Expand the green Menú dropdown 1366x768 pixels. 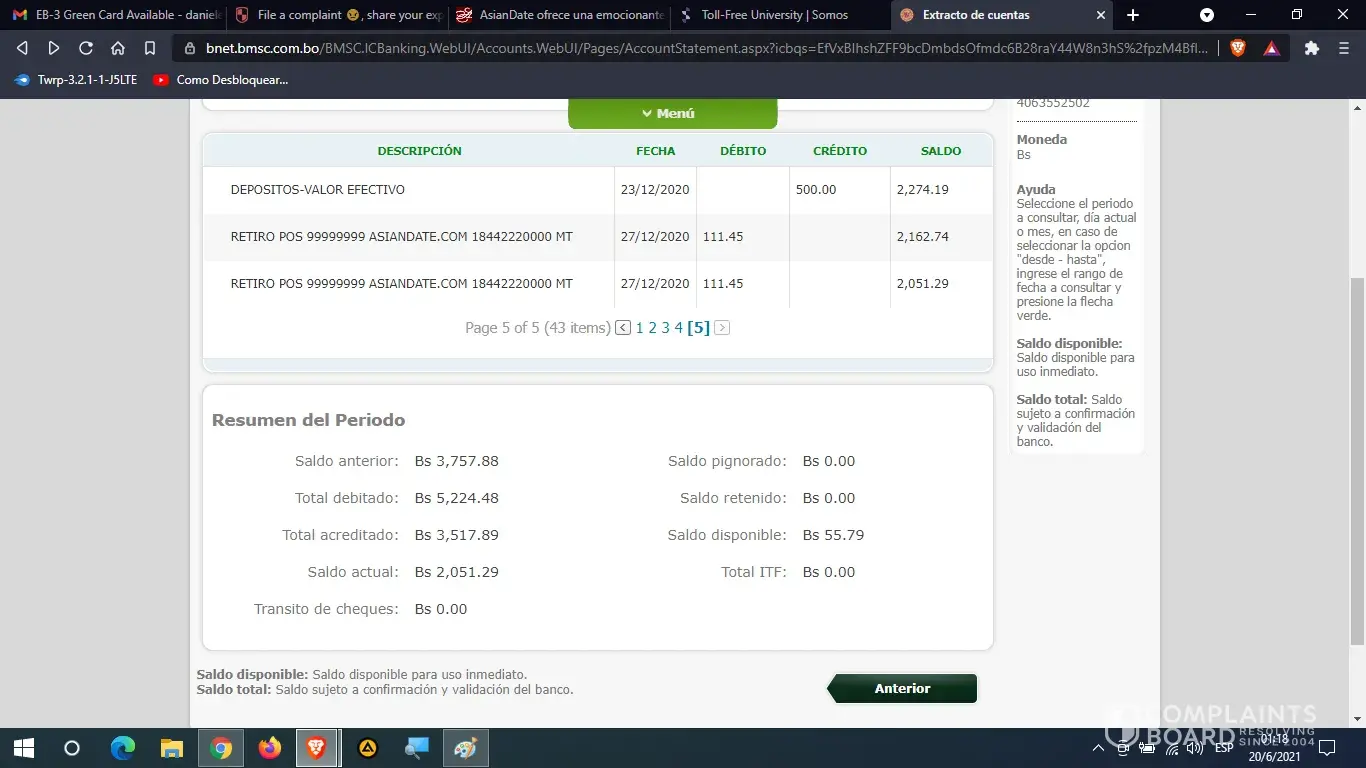[x=672, y=114]
